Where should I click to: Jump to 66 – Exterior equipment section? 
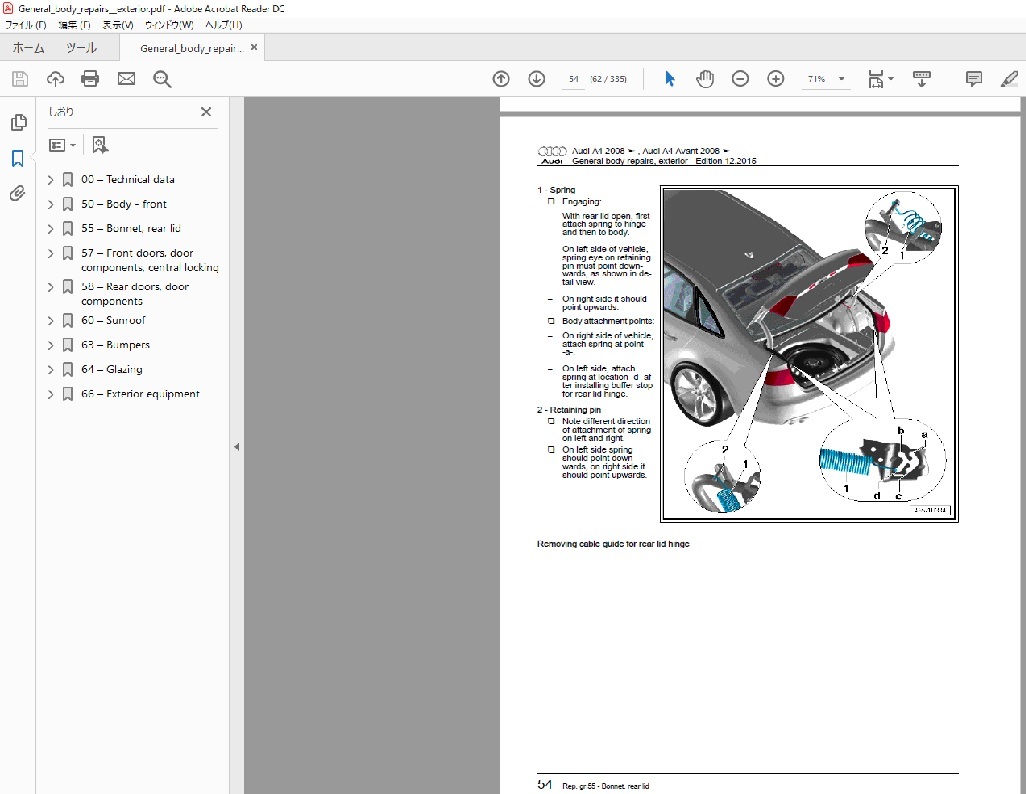[x=140, y=394]
